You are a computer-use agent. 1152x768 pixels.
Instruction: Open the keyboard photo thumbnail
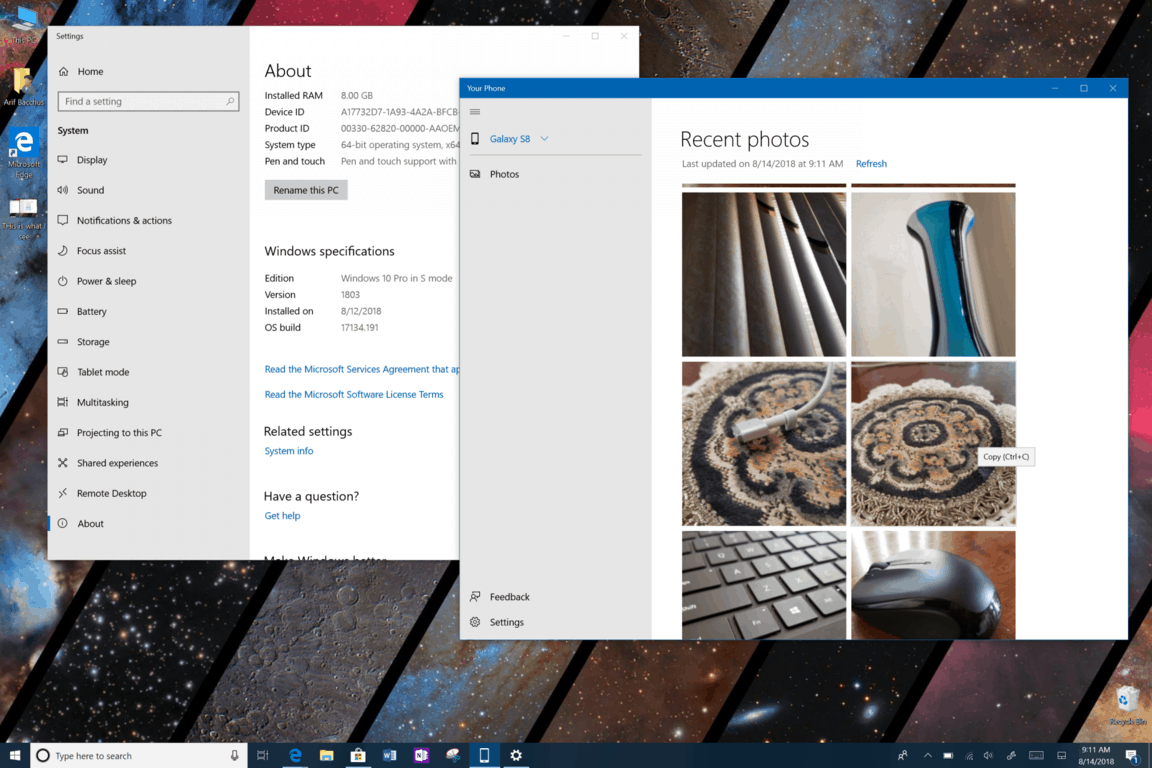pyautogui.click(x=764, y=585)
